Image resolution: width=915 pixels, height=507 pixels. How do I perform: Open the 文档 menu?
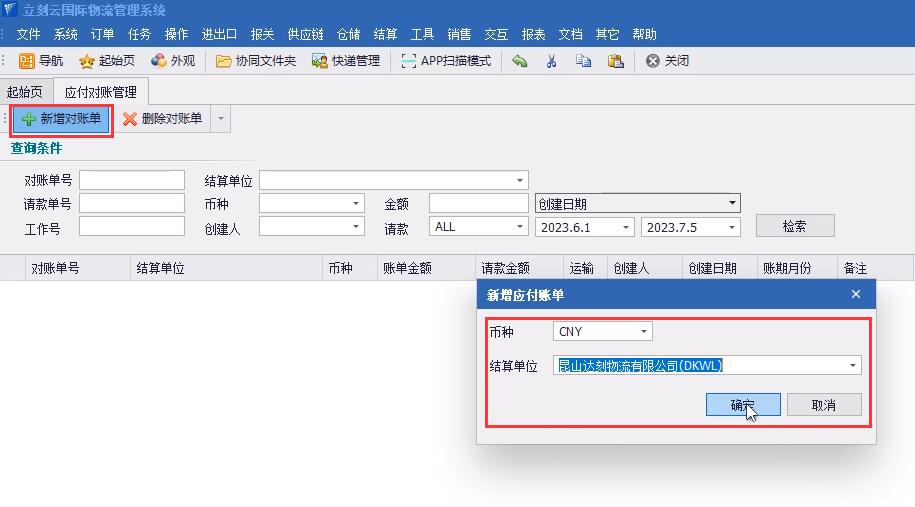click(571, 34)
